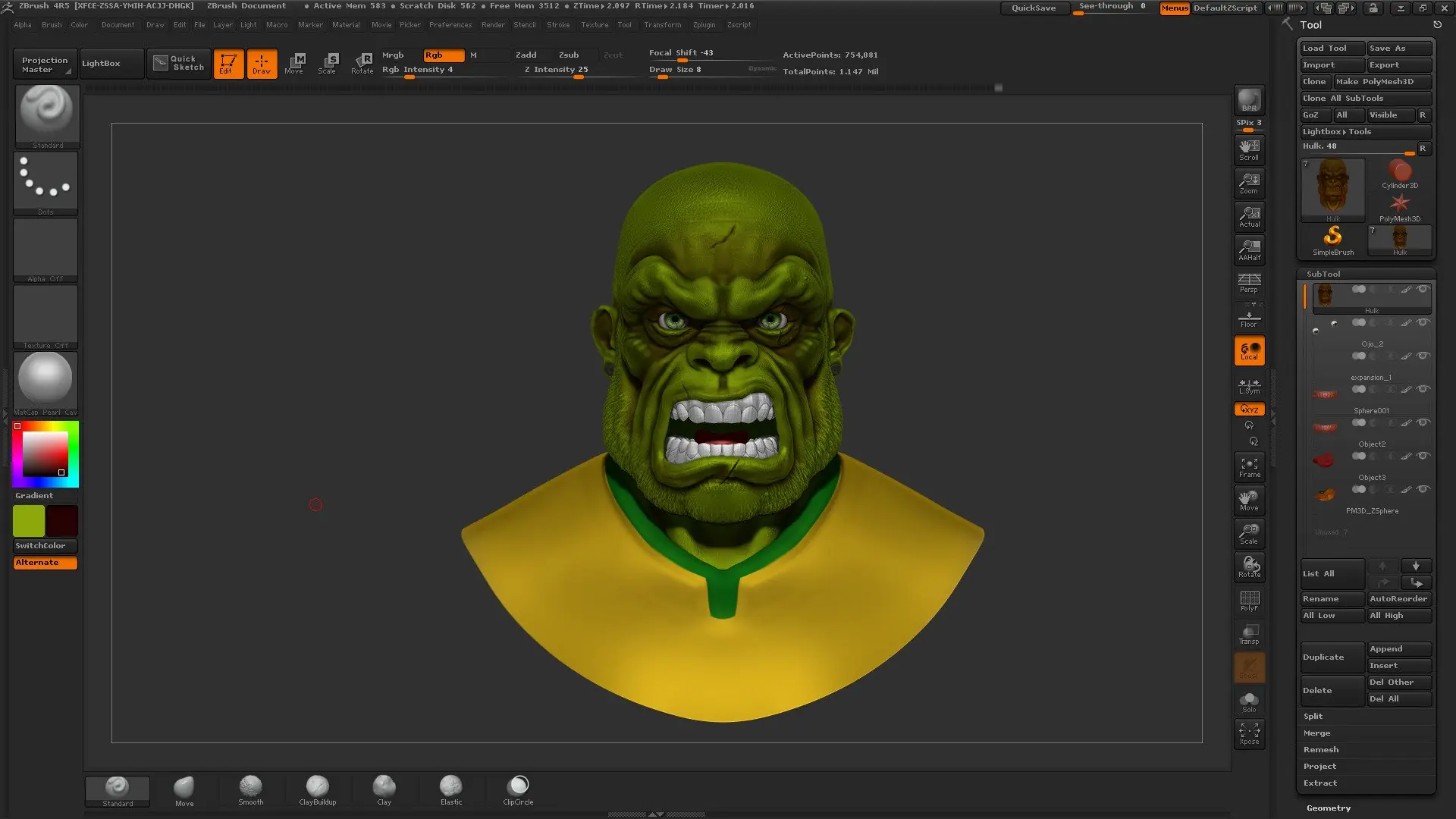Open the MatCap material picker
The height and width of the screenshot is (819, 1456).
coord(45,383)
